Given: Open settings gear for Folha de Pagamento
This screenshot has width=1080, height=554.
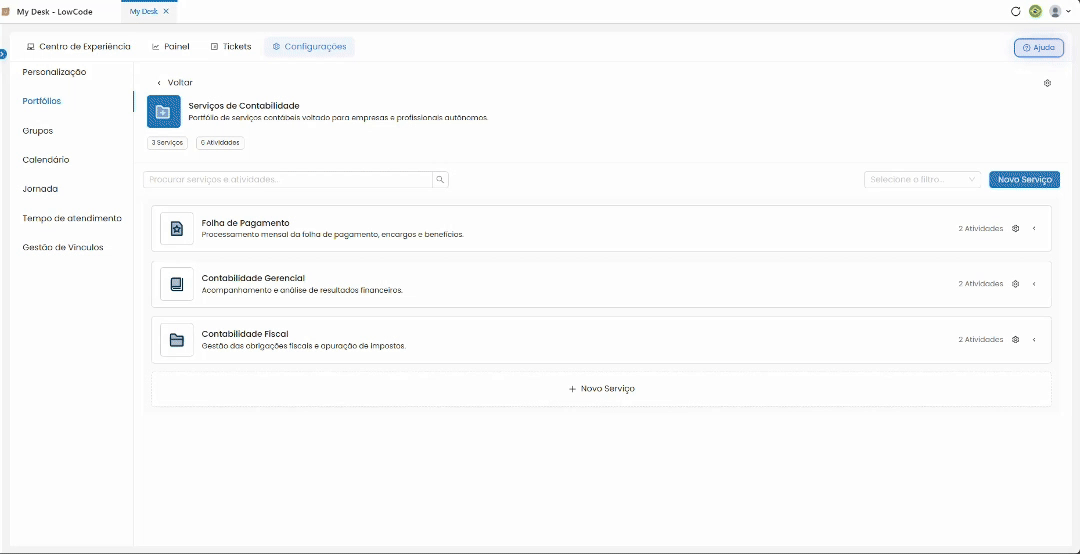Looking at the screenshot, I should point(1015,229).
